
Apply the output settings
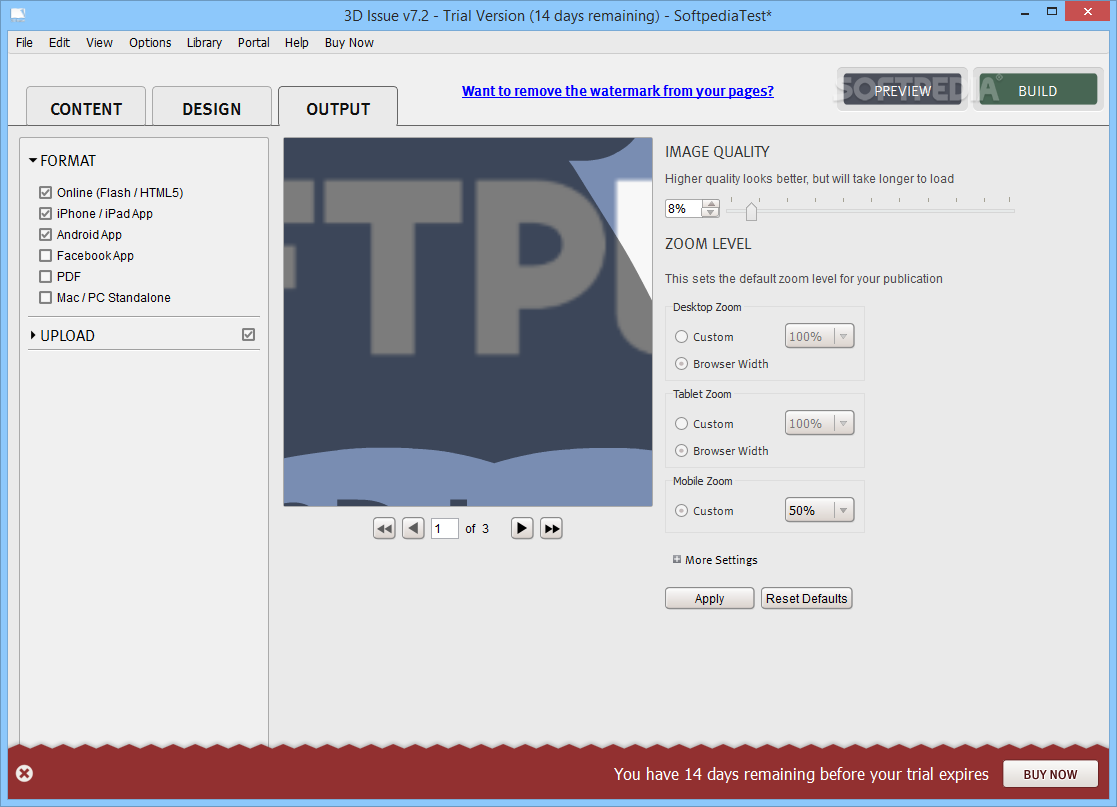(x=710, y=598)
